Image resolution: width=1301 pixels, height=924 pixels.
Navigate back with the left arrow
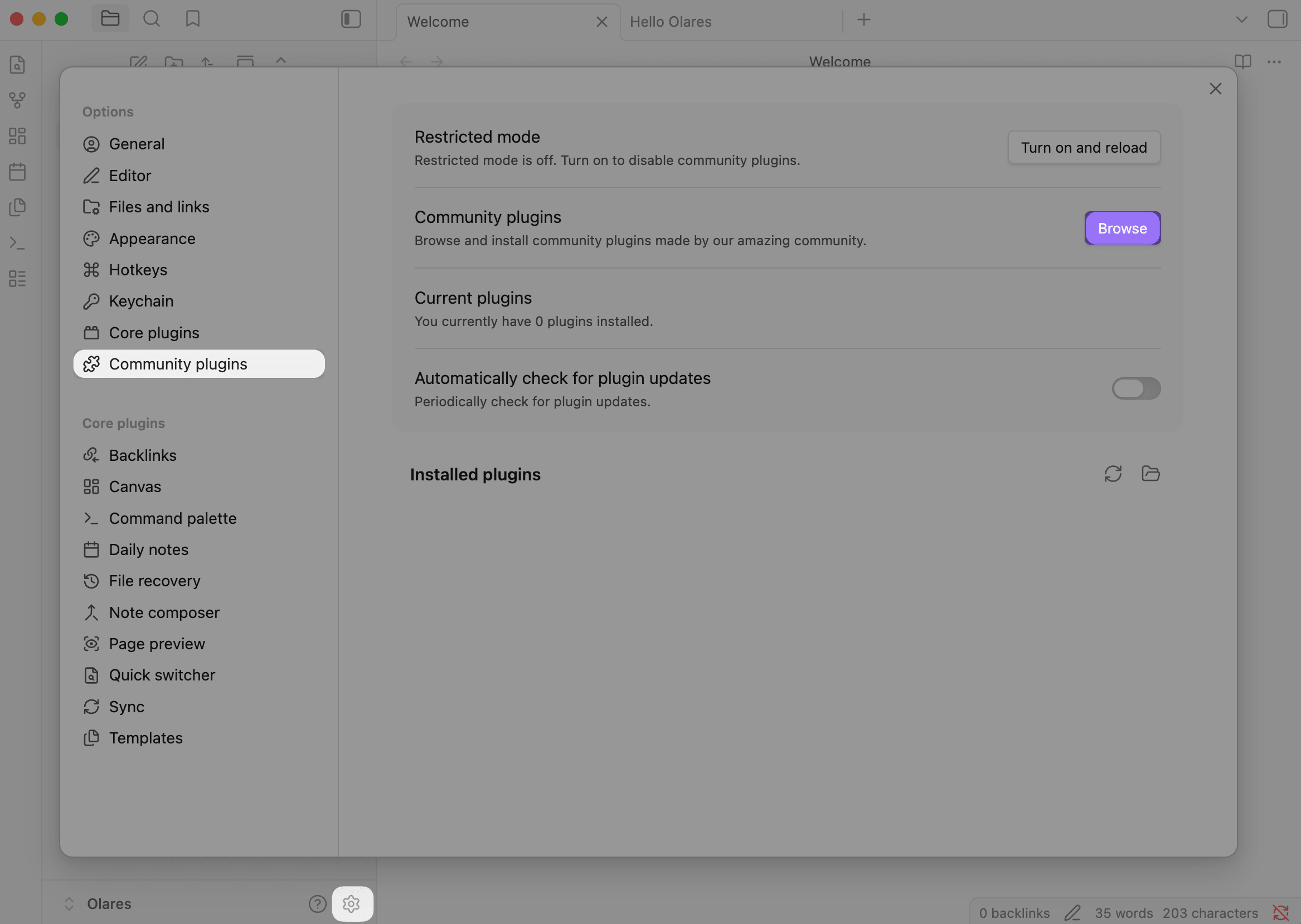[x=406, y=61]
